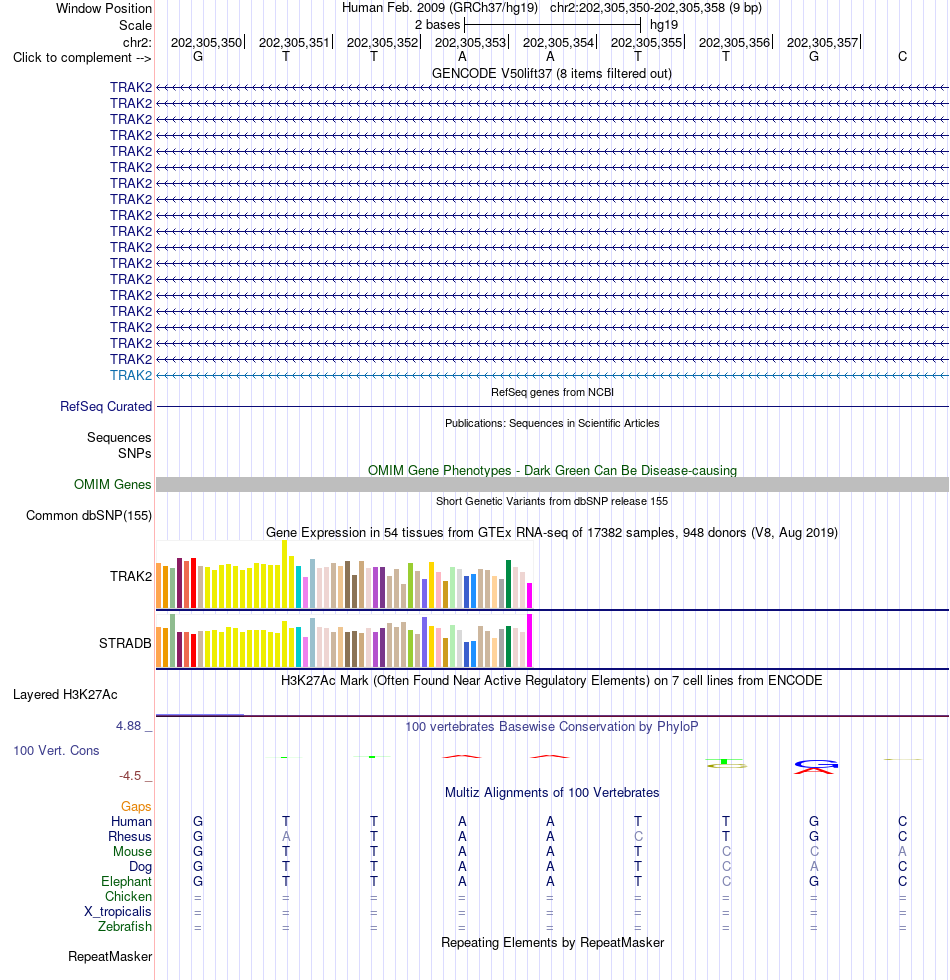The image size is (950, 980).
Task: Click the 100 Vert. Cons label
Action: pyautogui.click(x=56, y=751)
